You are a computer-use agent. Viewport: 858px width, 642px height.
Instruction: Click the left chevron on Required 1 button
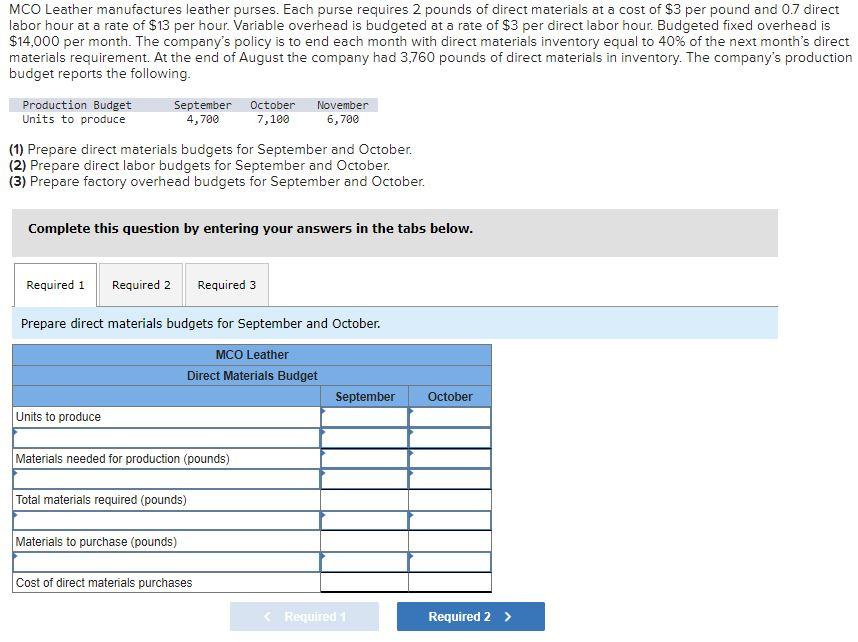[x=267, y=616]
